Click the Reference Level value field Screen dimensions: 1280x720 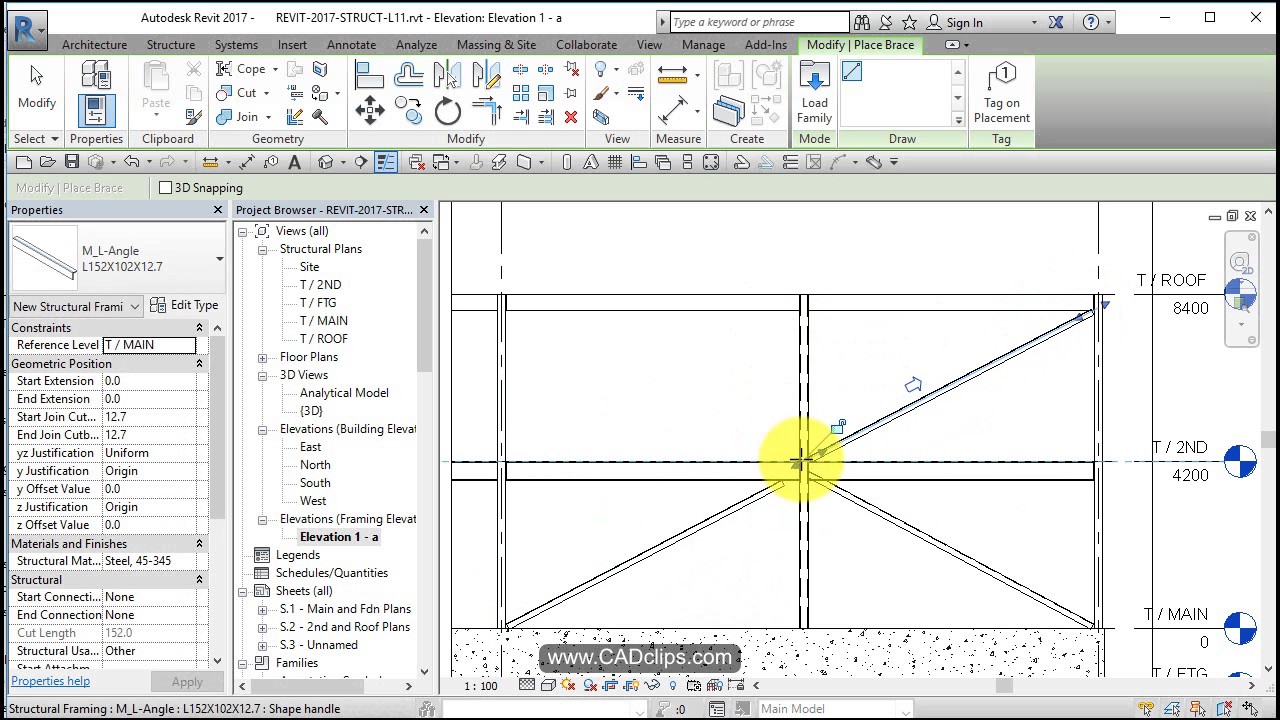[150, 344]
